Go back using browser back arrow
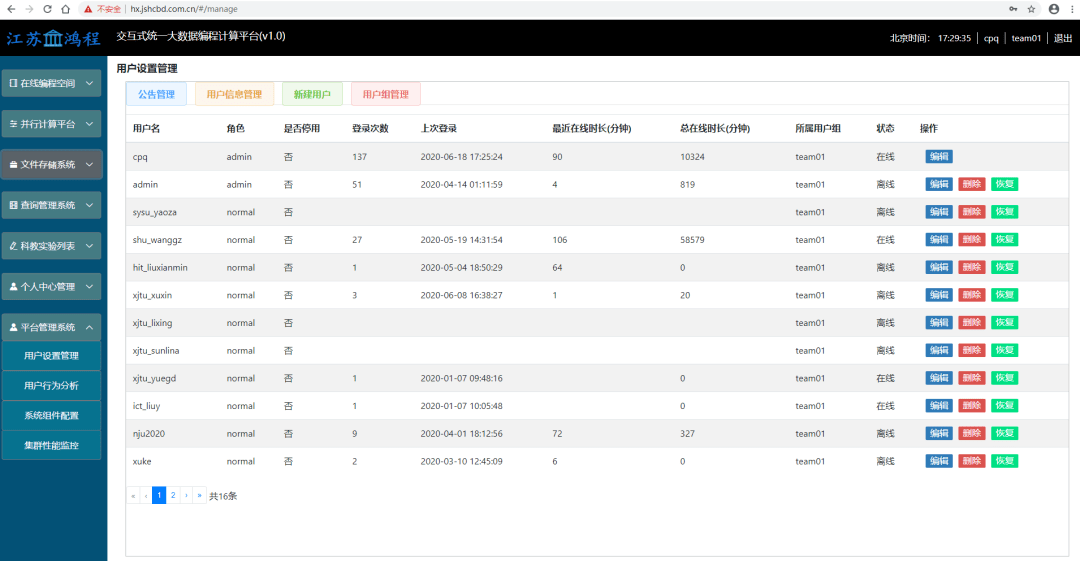This screenshot has width=1080, height=561. [11, 9]
